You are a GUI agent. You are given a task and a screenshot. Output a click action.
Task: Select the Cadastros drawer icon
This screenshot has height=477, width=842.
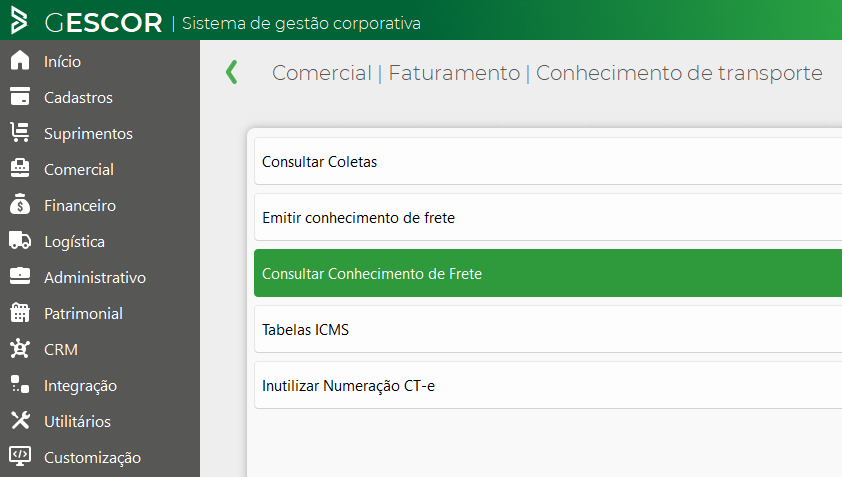[x=20, y=96]
